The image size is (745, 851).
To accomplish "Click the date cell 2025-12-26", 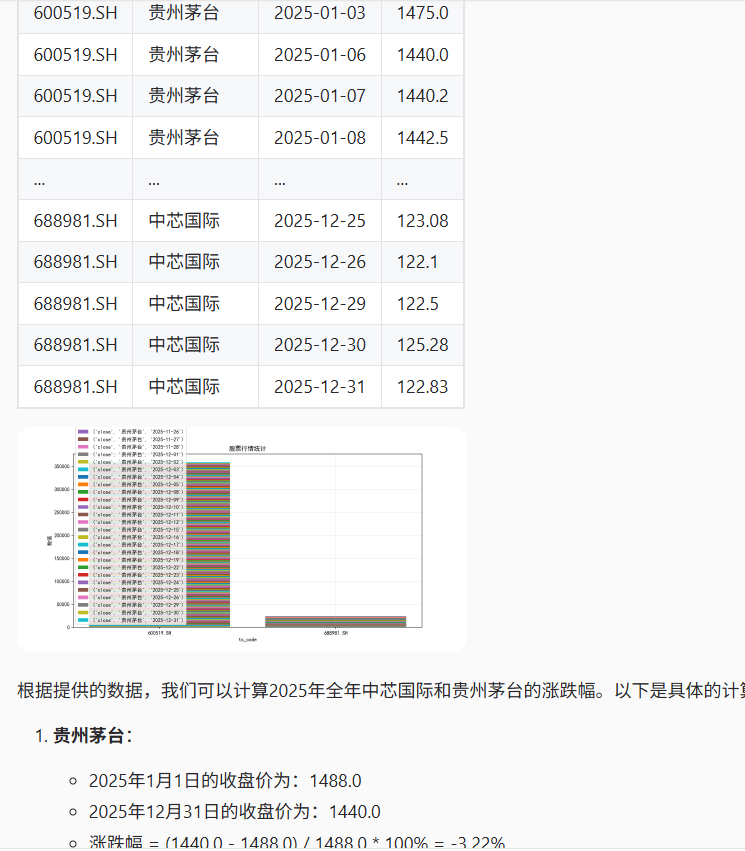I will tap(320, 262).
